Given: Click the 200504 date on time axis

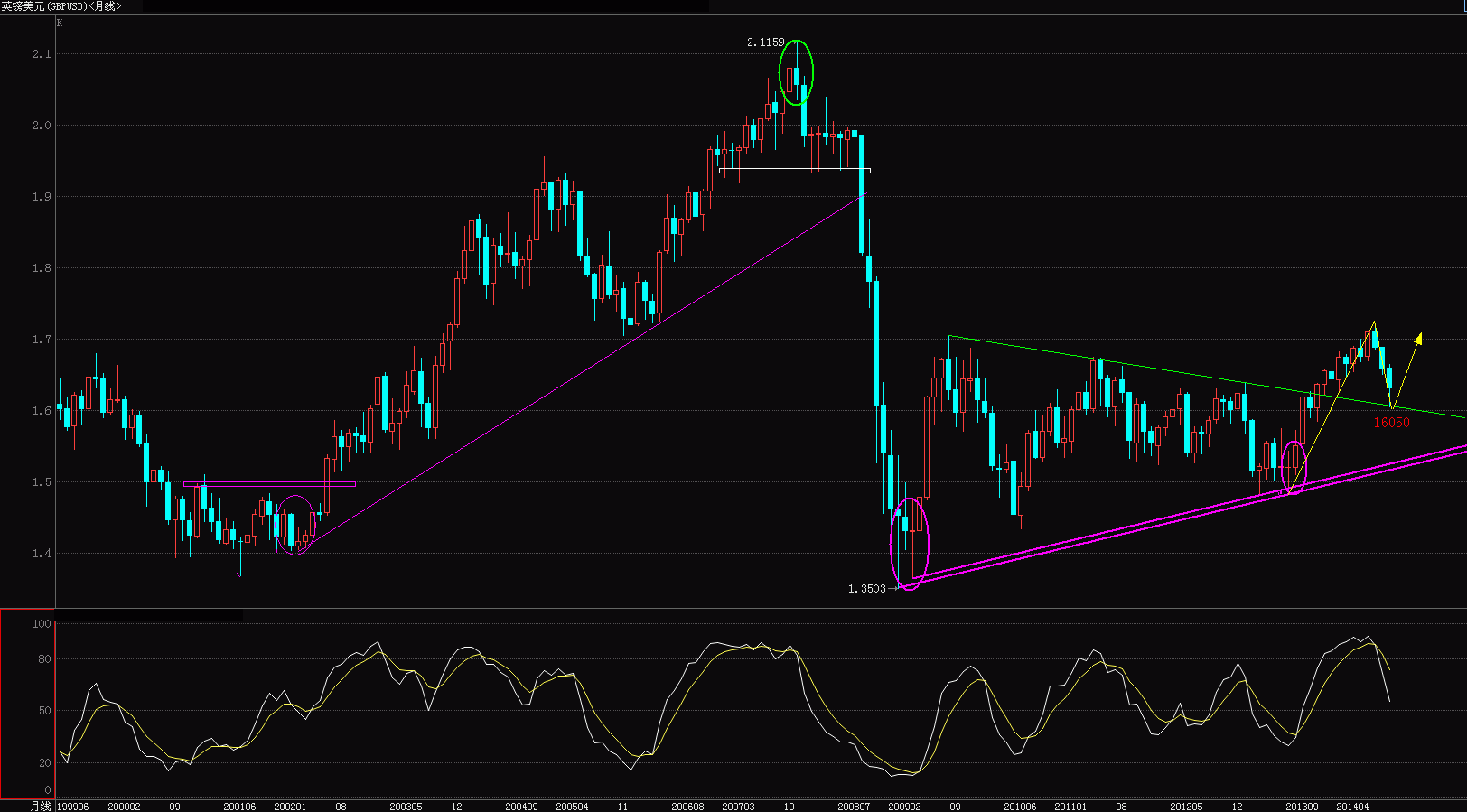Looking at the screenshot, I should [572, 807].
